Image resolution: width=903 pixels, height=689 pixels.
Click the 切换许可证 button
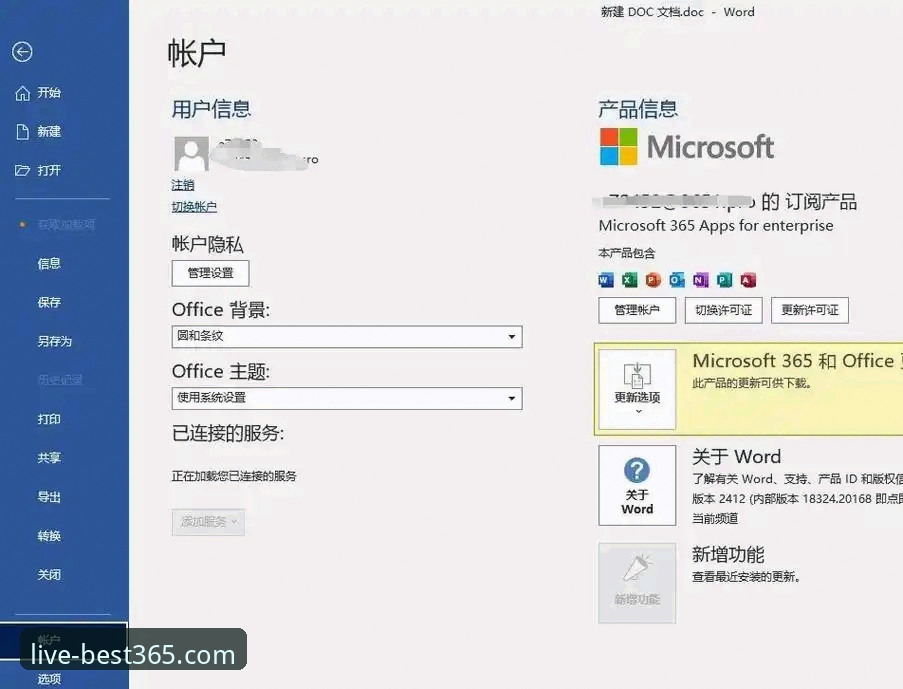click(x=723, y=311)
